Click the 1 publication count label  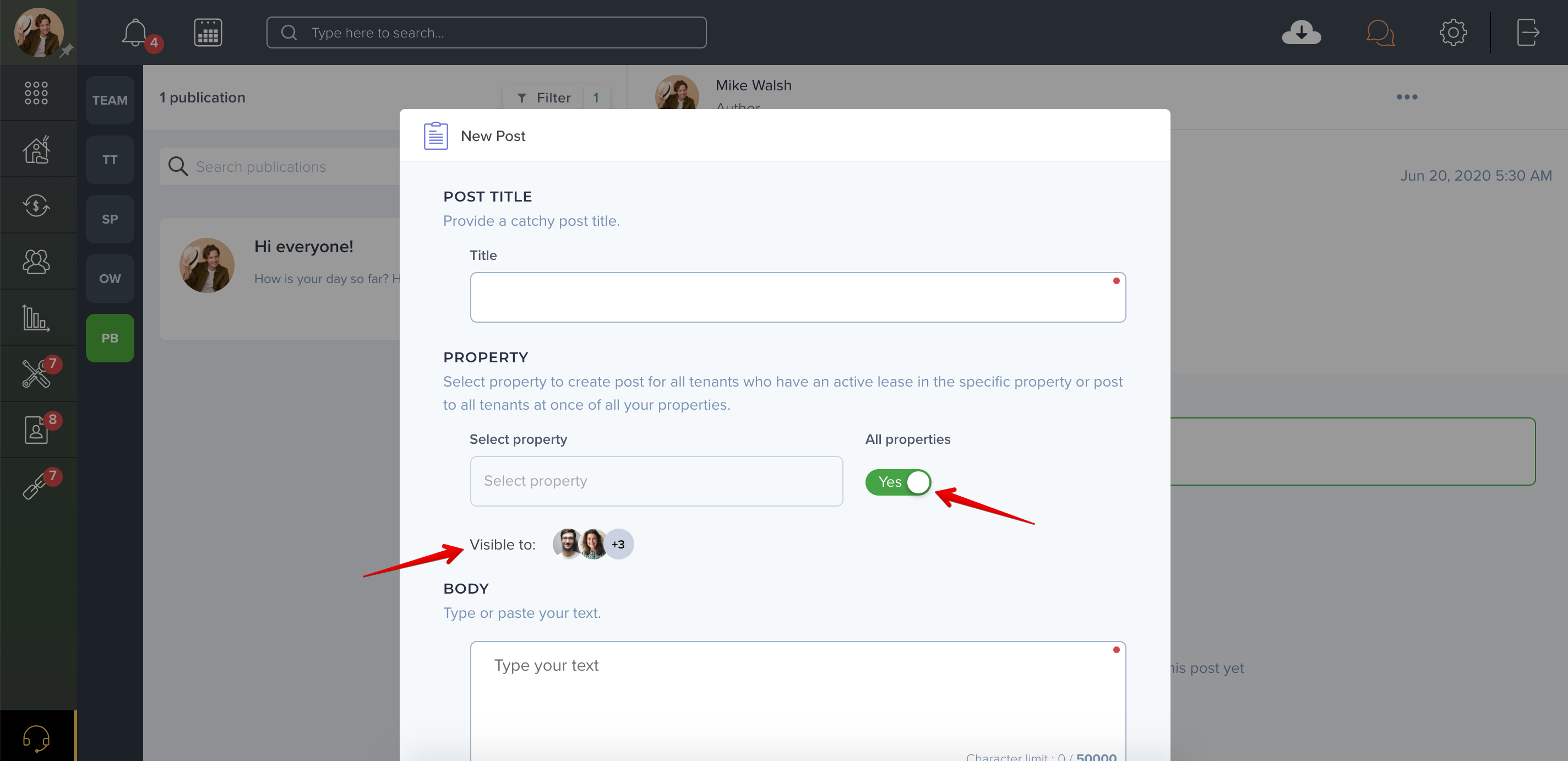click(x=203, y=97)
